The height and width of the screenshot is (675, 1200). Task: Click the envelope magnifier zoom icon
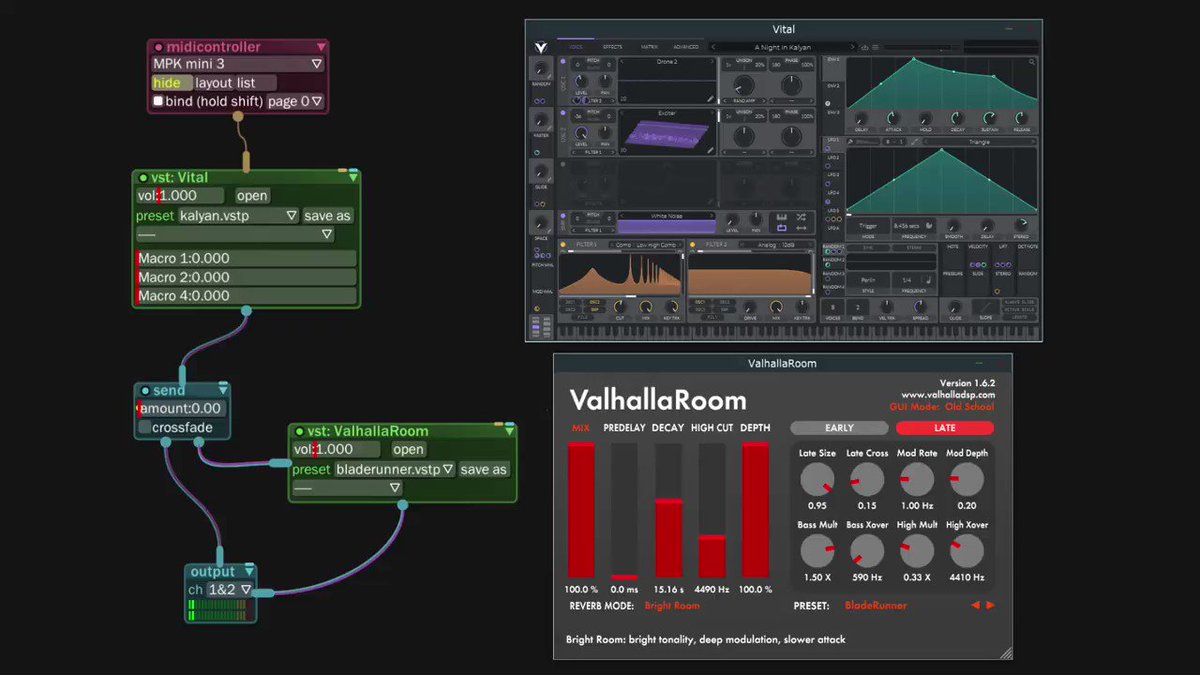click(1033, 62)
